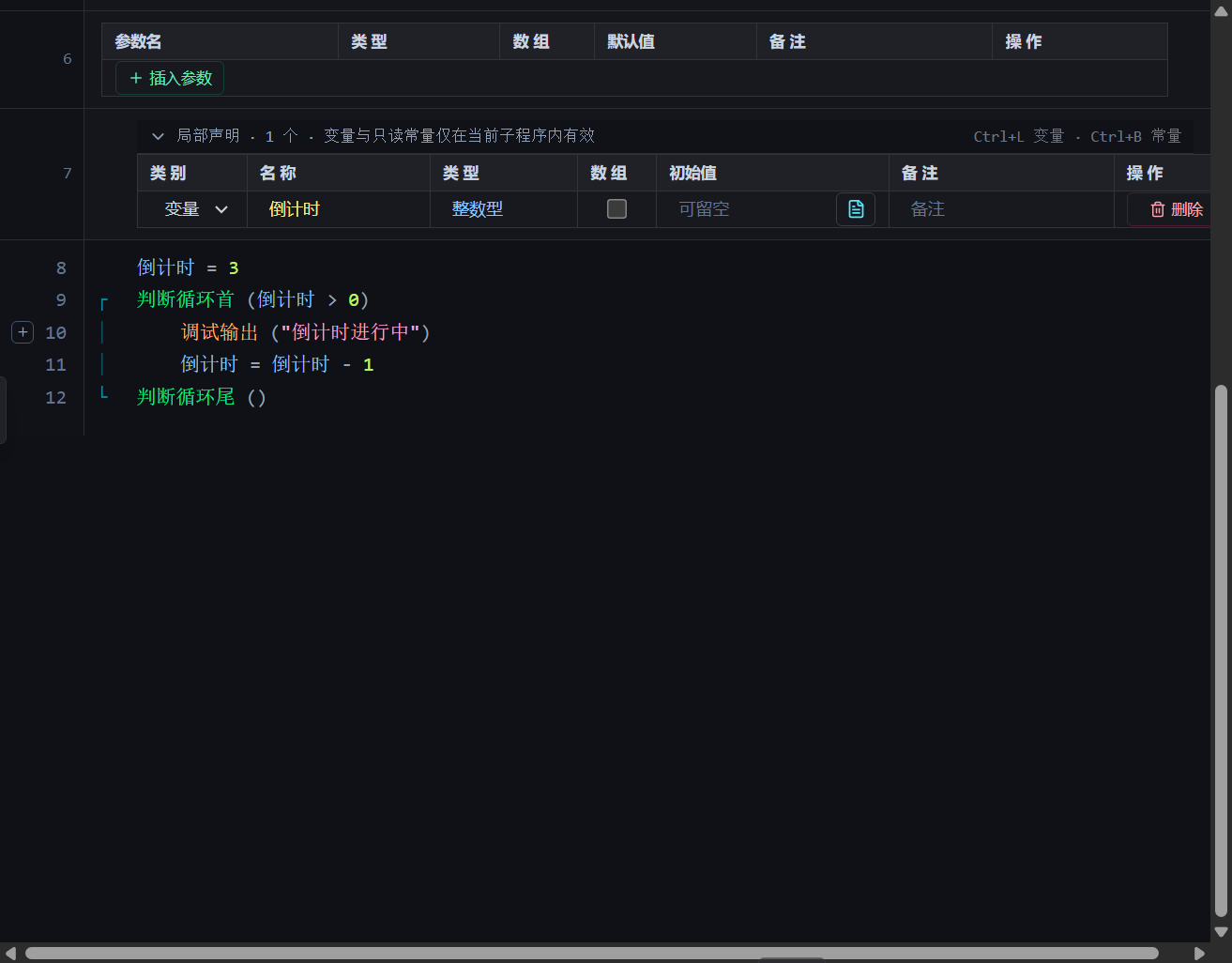Click the 判断循环尾 keyword on line 12
This screenshot has width=1232, height=963.
186,397
